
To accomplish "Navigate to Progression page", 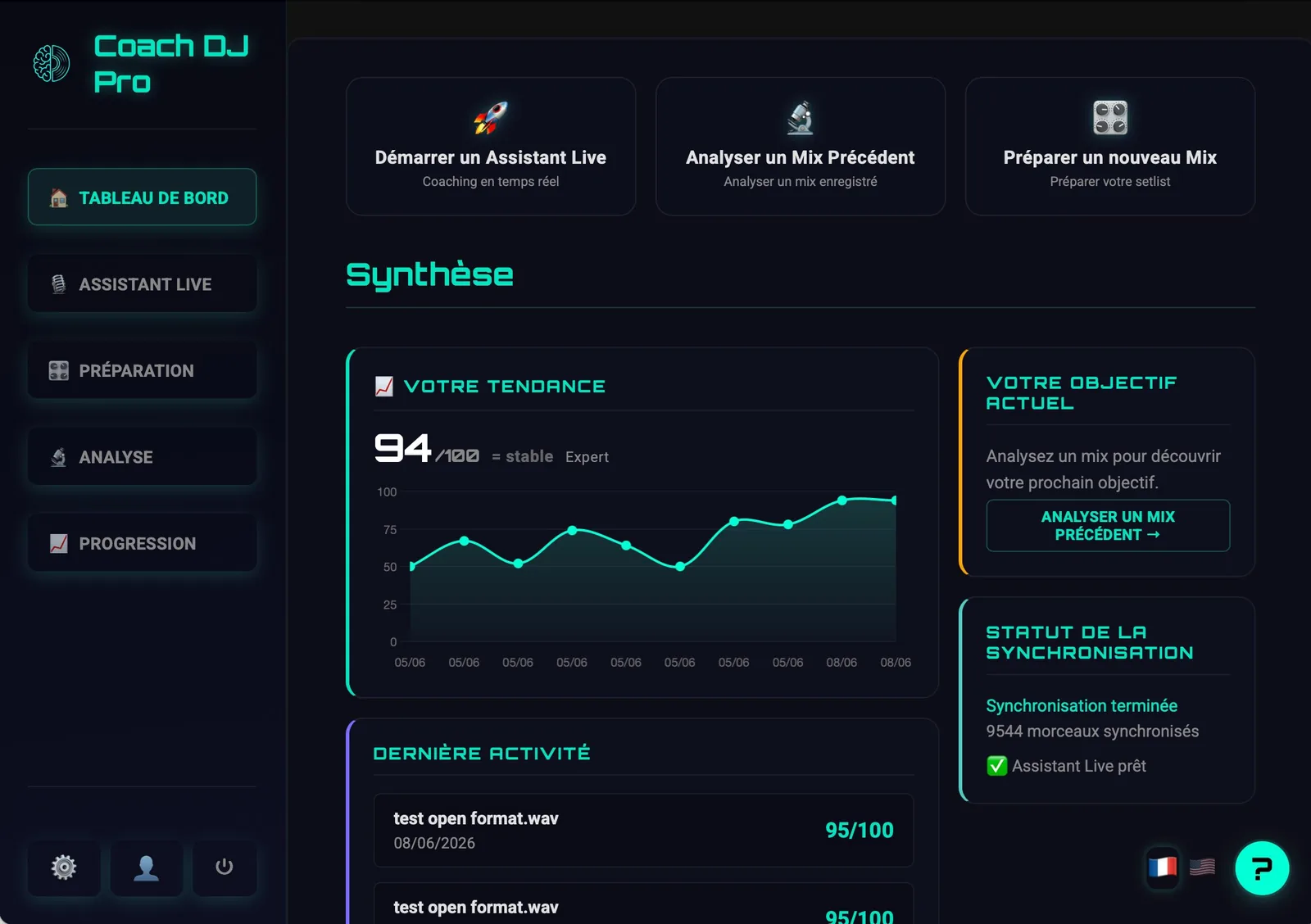I will (143, 543).
